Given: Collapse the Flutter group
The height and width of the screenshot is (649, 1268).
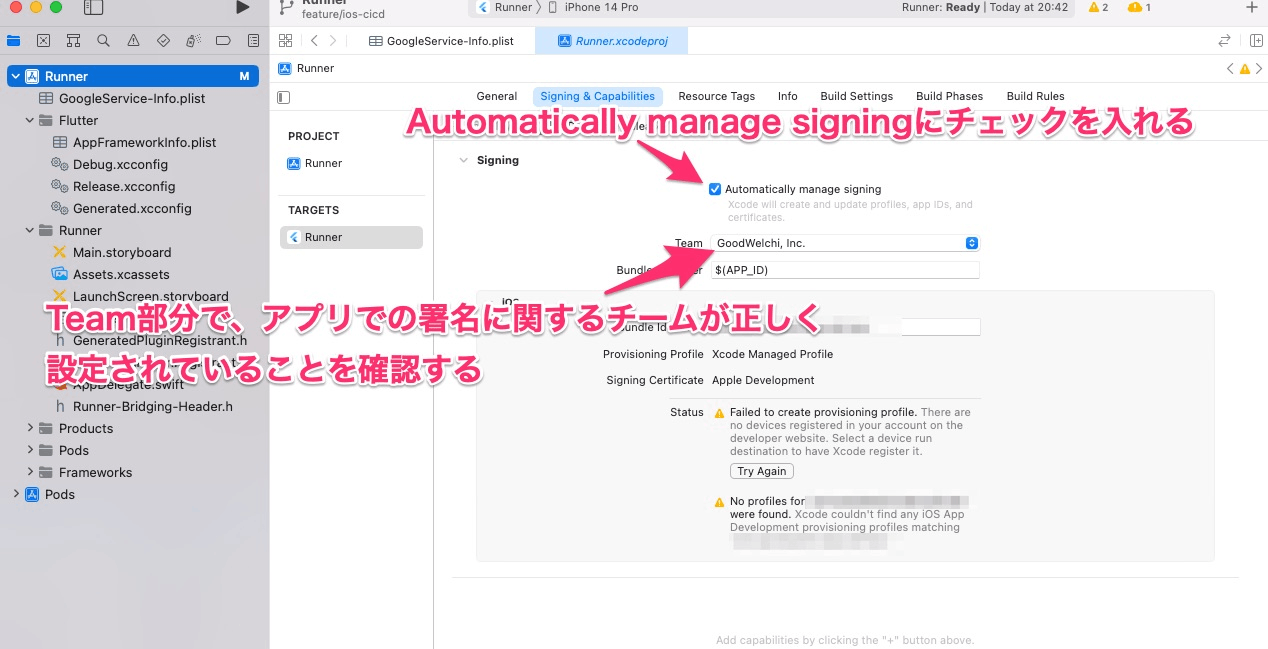Looking at the screenshot, I should point(30,120).
